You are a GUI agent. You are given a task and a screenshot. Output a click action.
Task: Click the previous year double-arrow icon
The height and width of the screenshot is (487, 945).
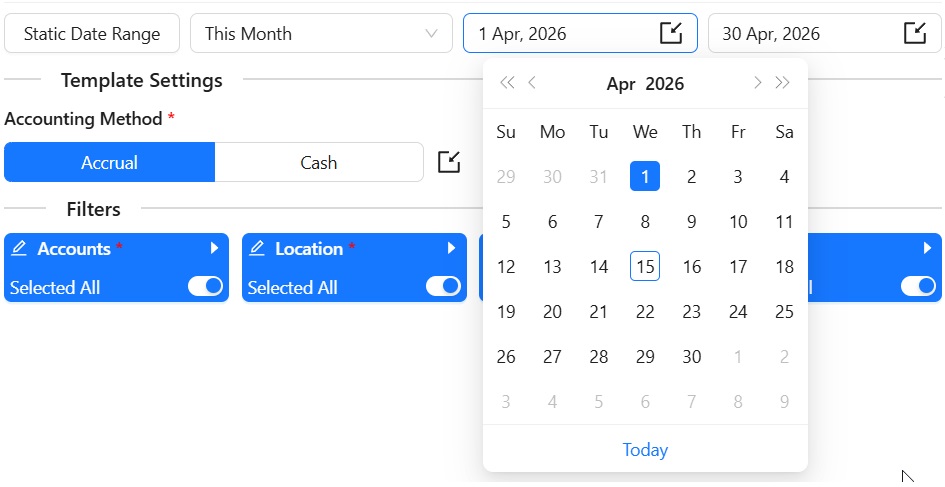coord(507,83)
